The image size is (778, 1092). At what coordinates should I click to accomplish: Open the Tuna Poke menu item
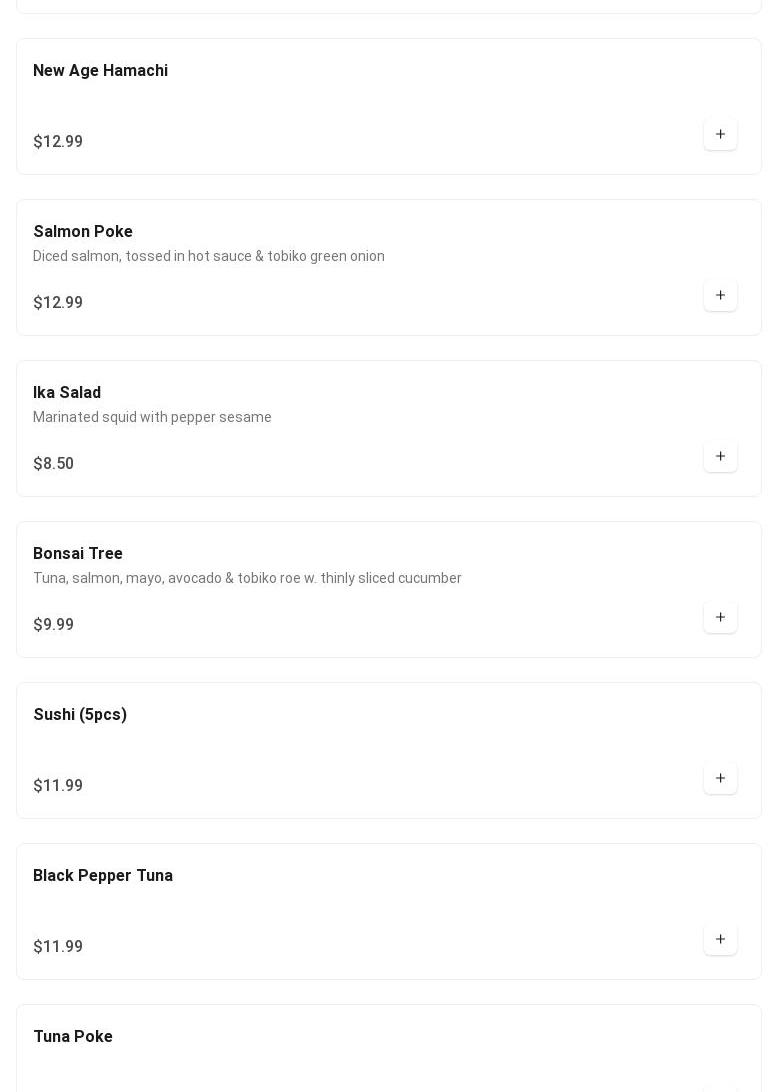click(73, 1037)
